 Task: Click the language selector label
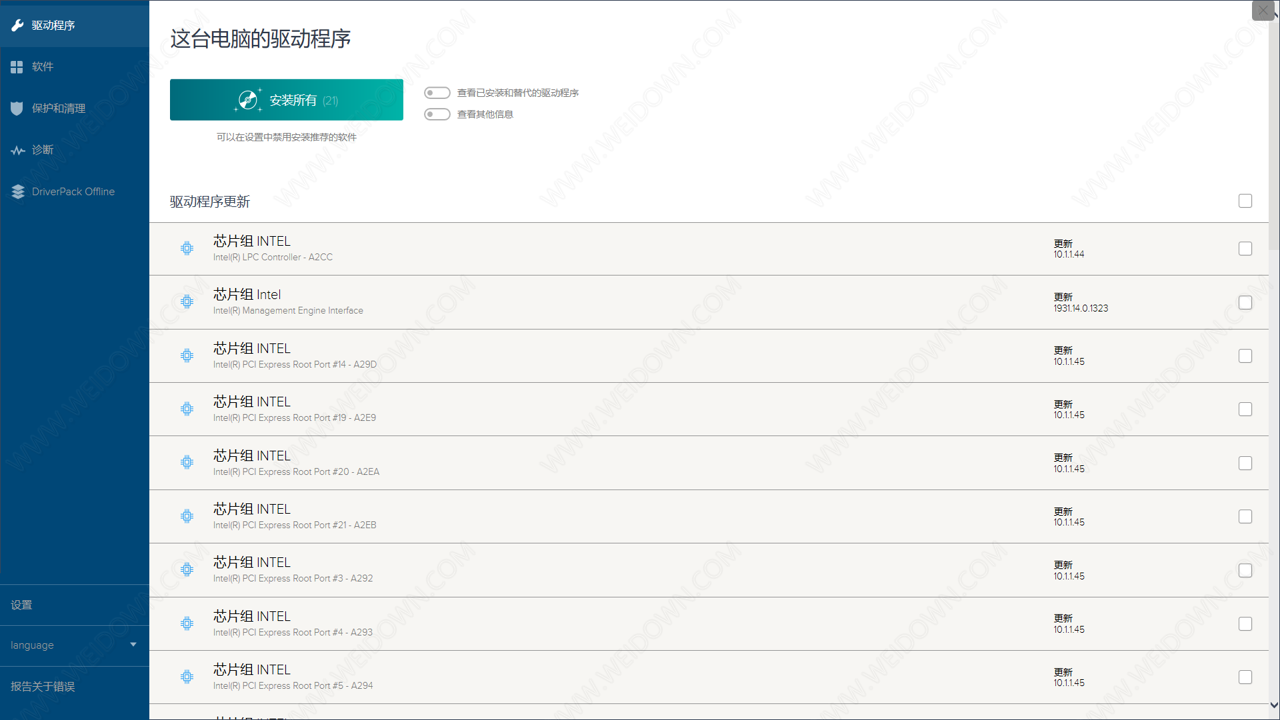click(x=32, y=645)
